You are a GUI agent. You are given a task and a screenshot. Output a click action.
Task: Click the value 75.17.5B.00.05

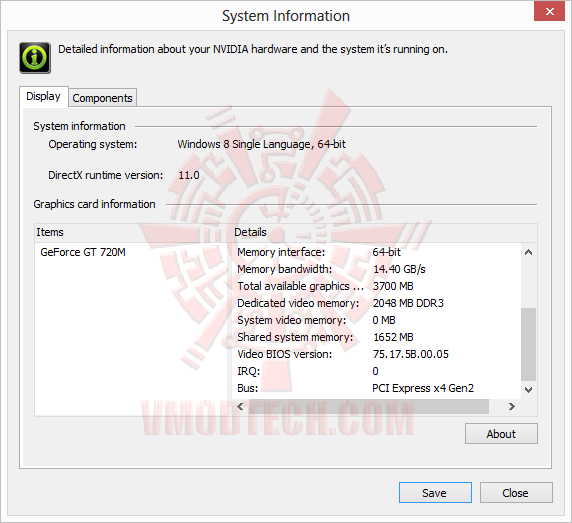point(410,354)
